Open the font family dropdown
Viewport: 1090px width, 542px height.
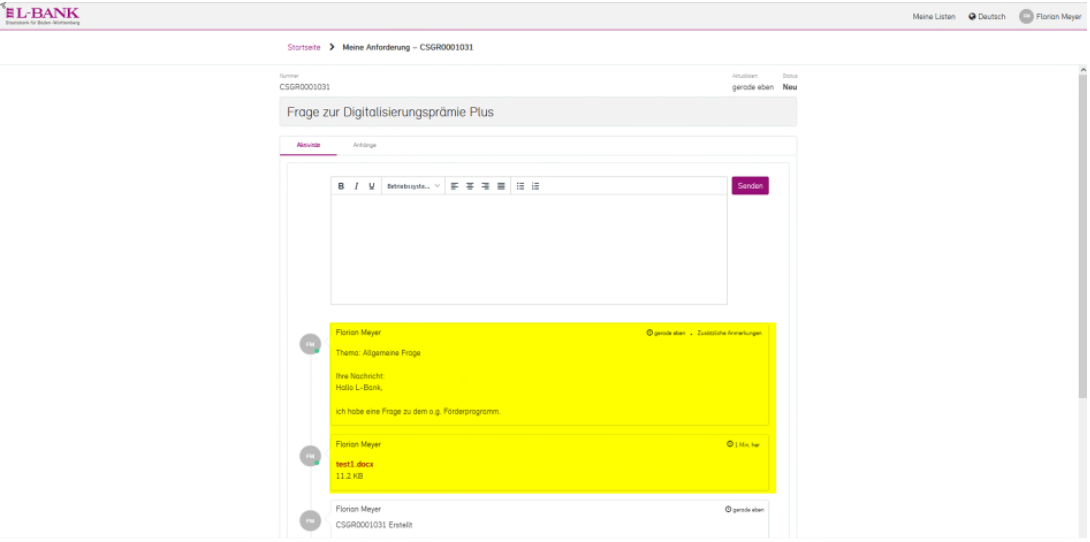tap(413, 186)
